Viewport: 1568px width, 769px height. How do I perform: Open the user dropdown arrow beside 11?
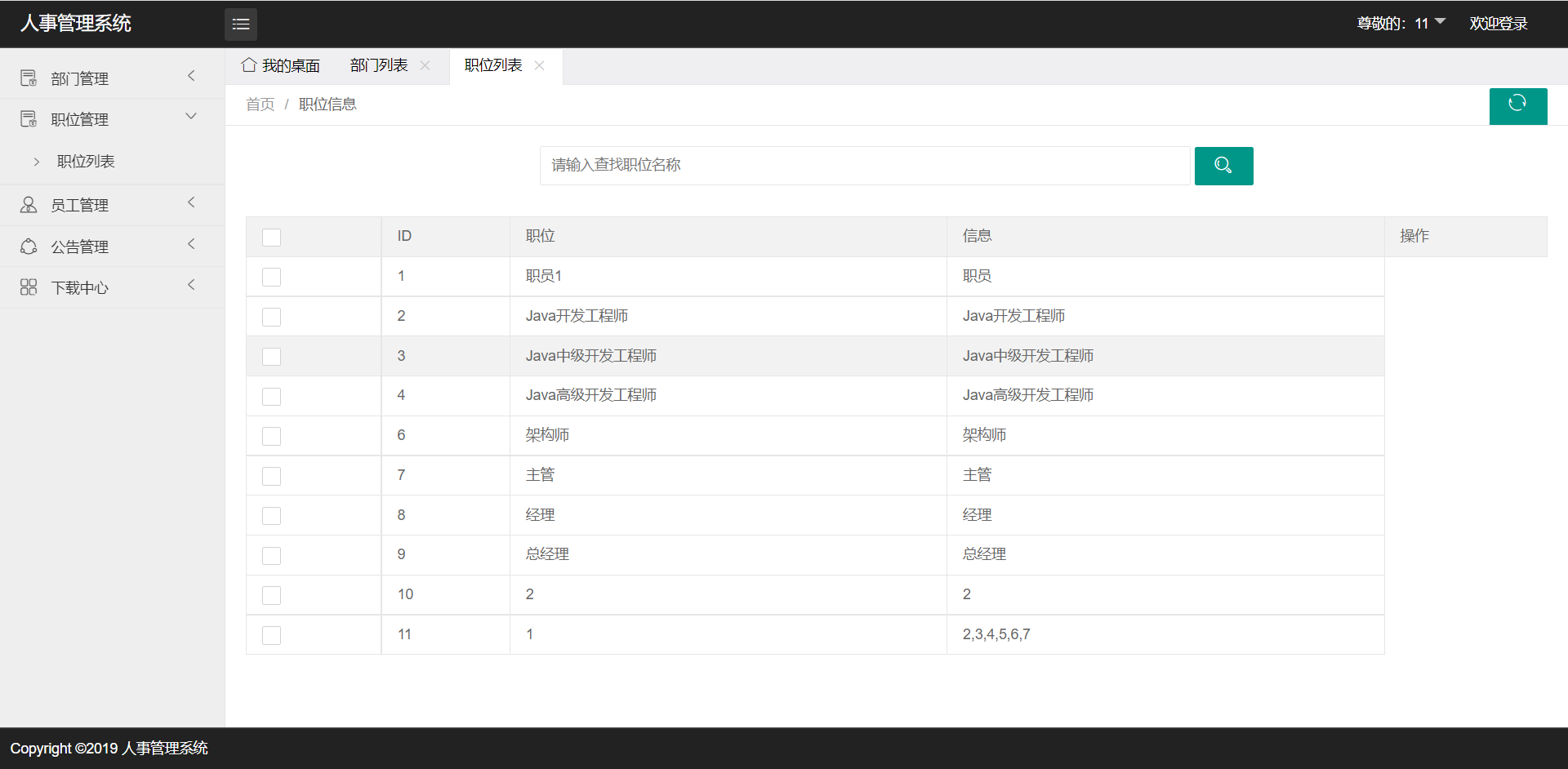coord(1440,22)
